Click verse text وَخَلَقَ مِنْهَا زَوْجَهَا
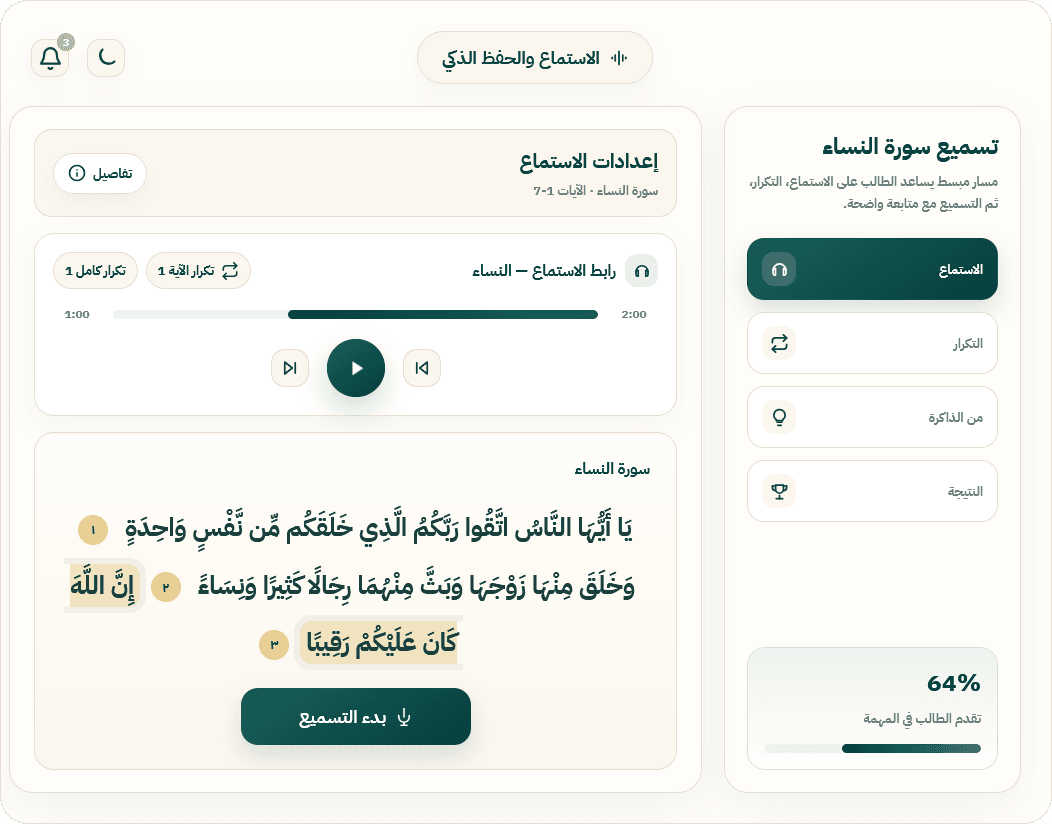The height and width of the screenshot is (824, 1052). [x=549, y=586]
